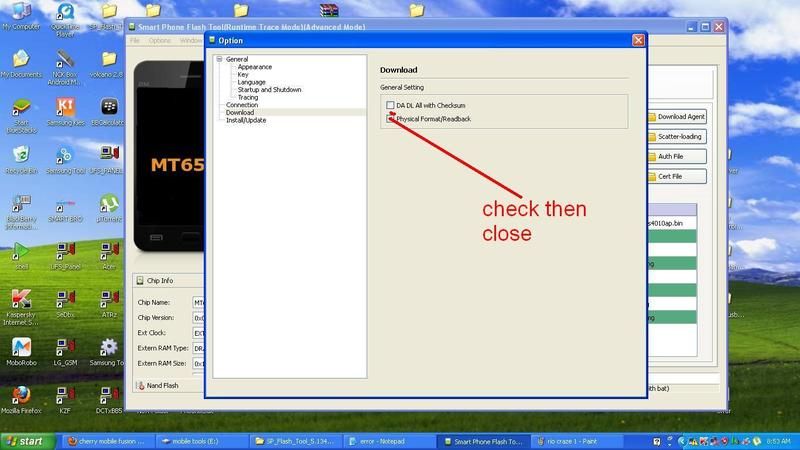Close the Option dialog

click(638, 40)
